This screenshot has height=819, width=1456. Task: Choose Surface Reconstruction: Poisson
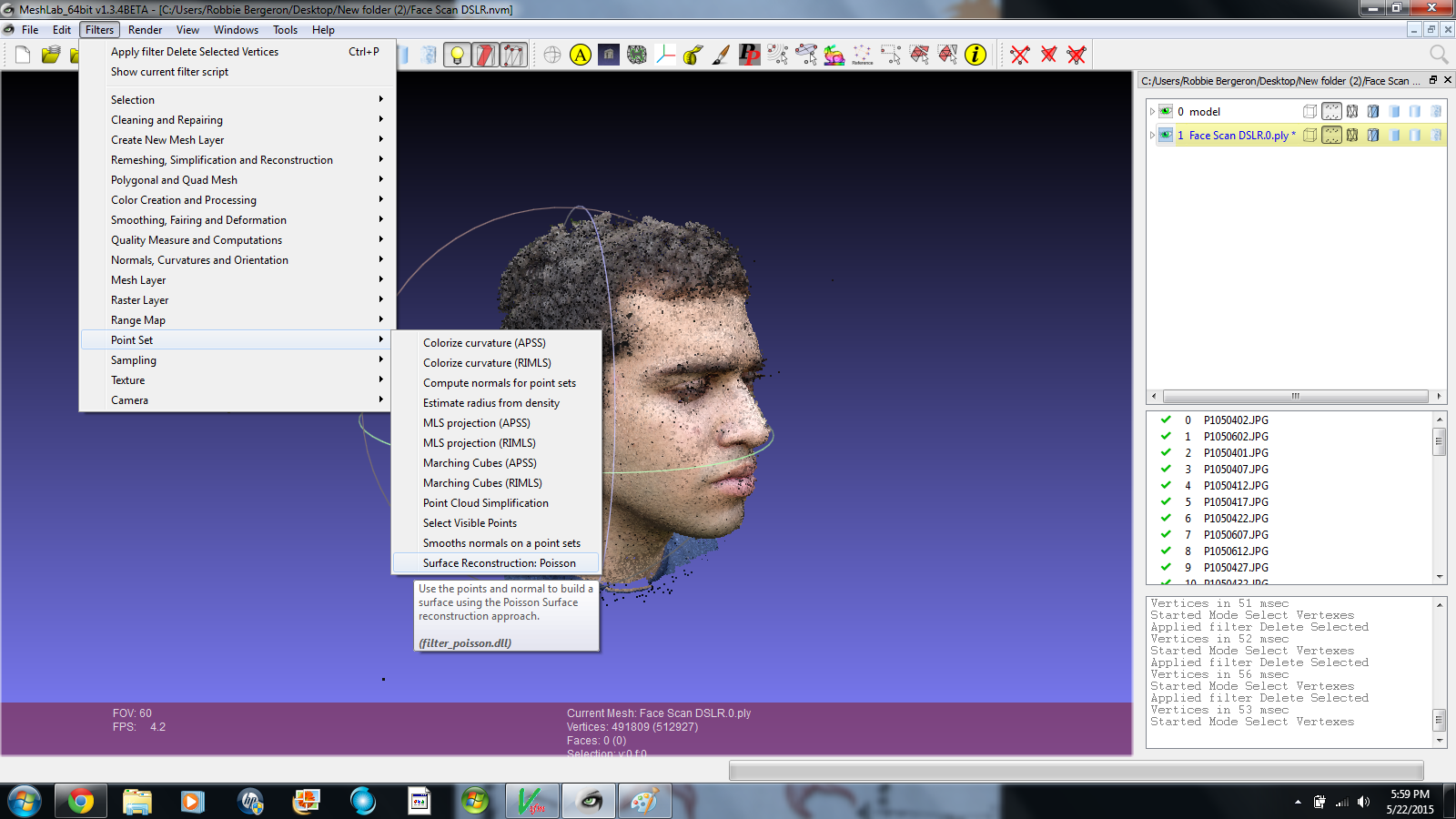point(496,562)
